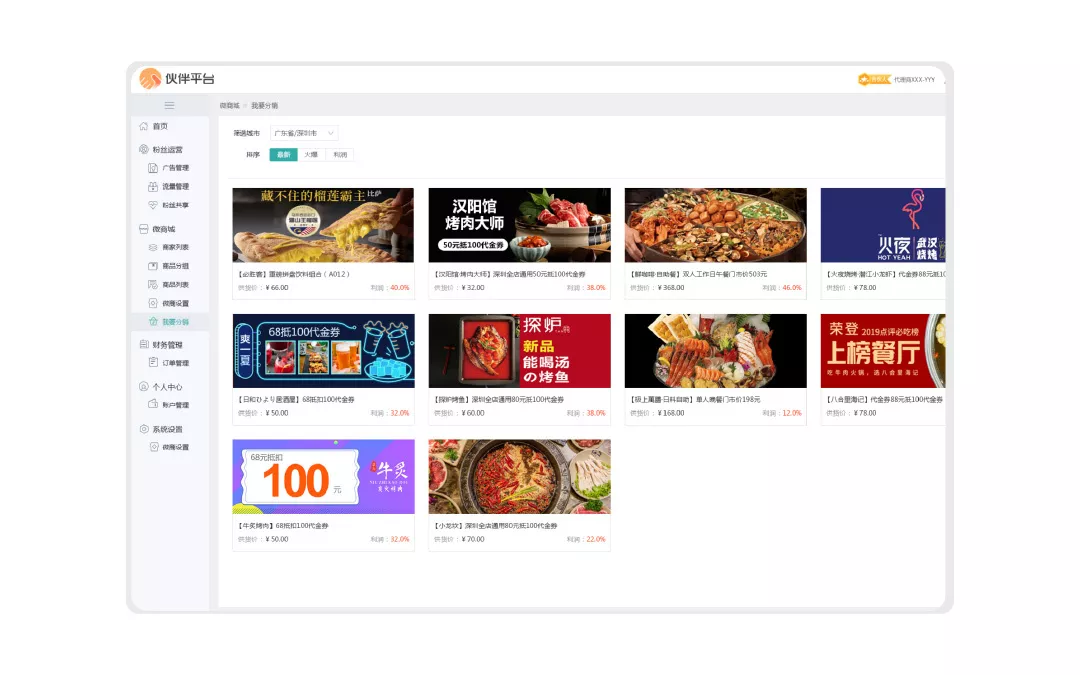Click the hamburger collapse icon above sidebar
The height and width of the screenshot is (675, 1080).
click(x=169, y=105)
